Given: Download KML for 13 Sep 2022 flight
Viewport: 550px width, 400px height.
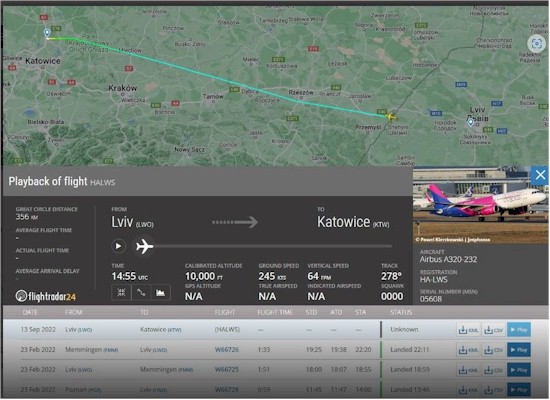Looking at the screenshot, I should 469,330.
